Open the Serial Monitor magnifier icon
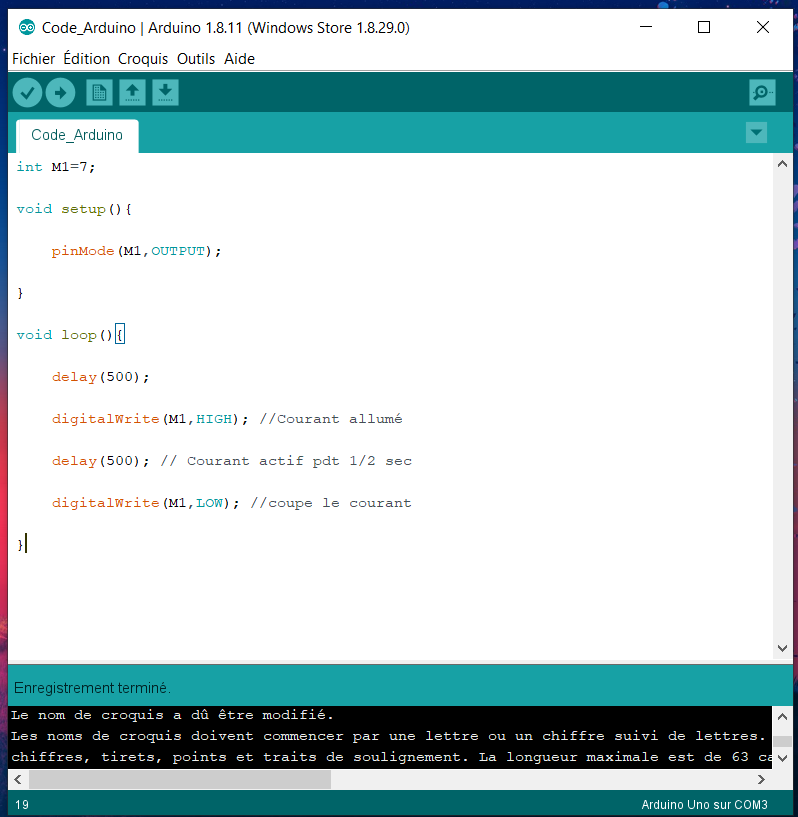Viewport: 798px width, 817px height. pos(762,93)
